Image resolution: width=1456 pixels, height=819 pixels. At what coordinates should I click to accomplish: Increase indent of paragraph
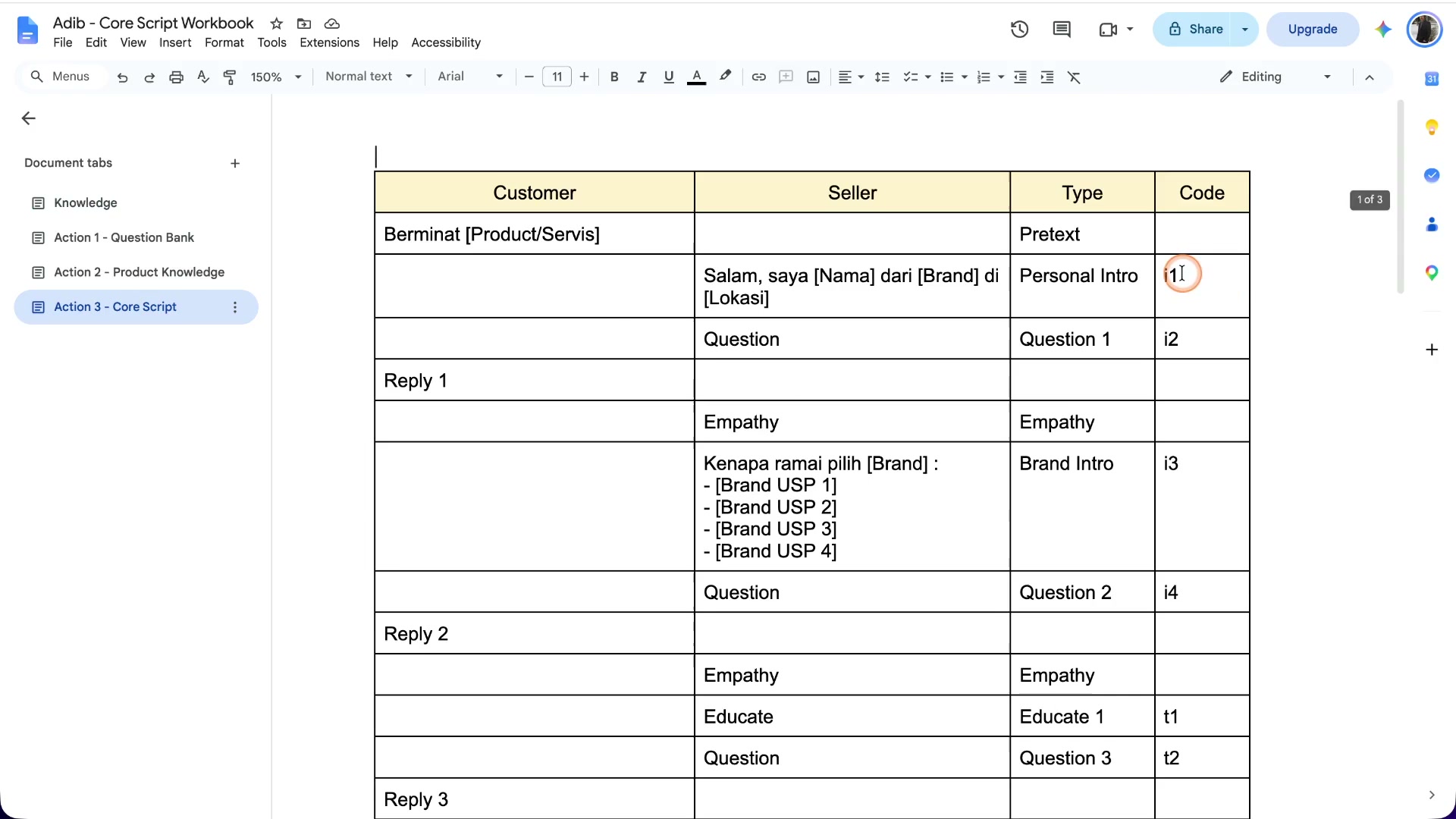point(1047,77)
